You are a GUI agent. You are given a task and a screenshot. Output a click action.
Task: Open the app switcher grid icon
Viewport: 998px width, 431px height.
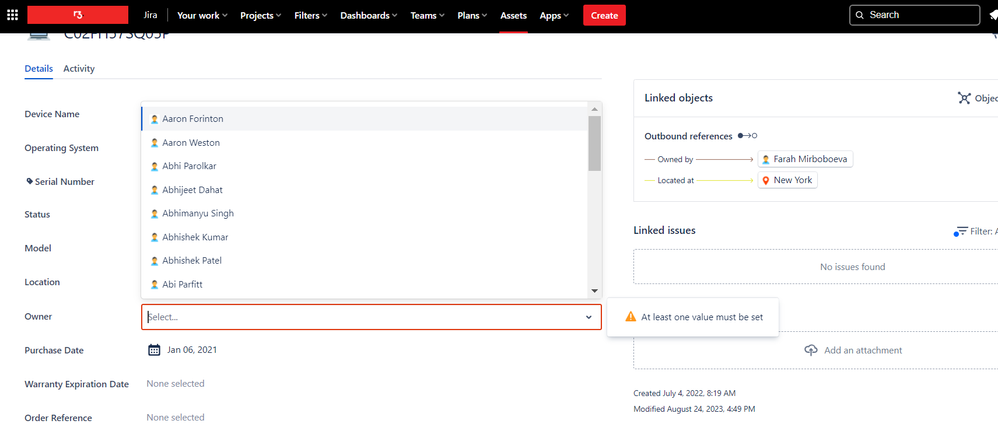[12, 15]
